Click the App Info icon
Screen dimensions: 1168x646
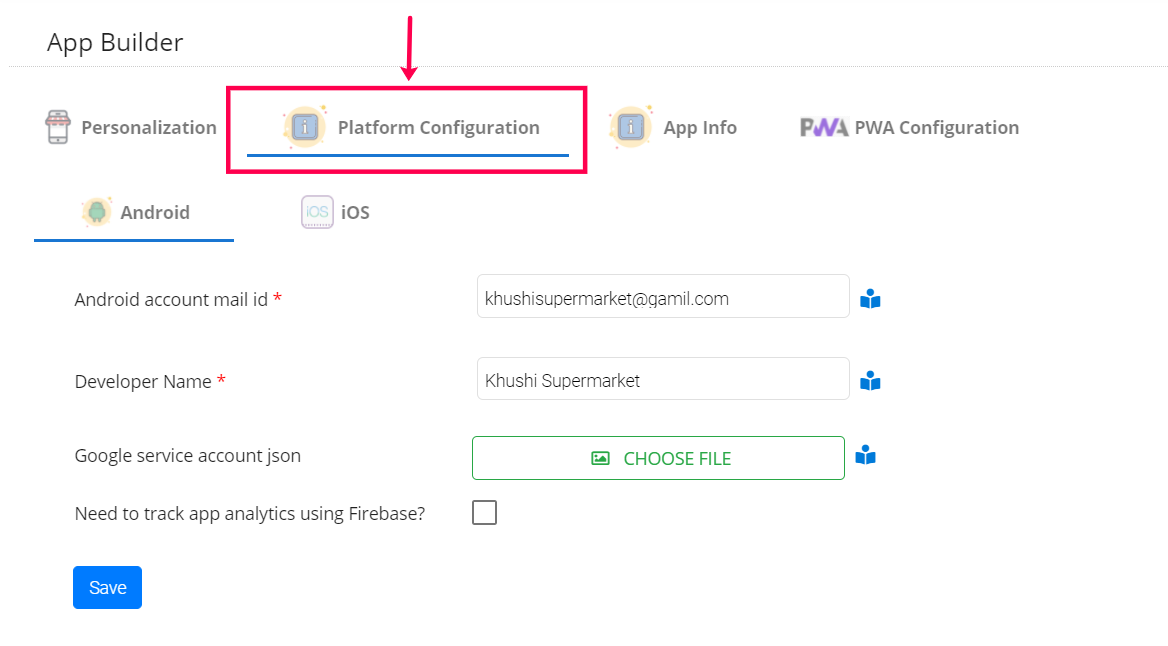click(630, 127)
